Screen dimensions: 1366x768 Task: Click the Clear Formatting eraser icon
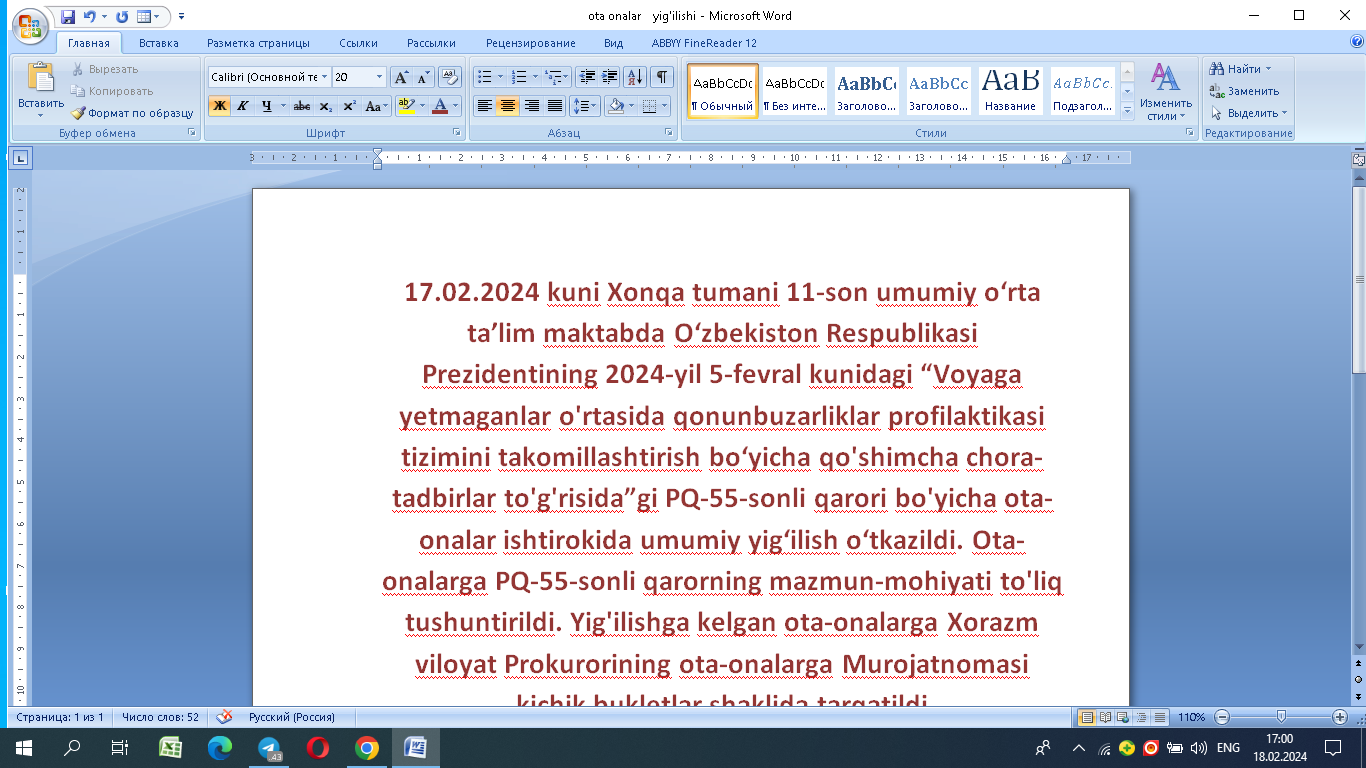[450, 77]
